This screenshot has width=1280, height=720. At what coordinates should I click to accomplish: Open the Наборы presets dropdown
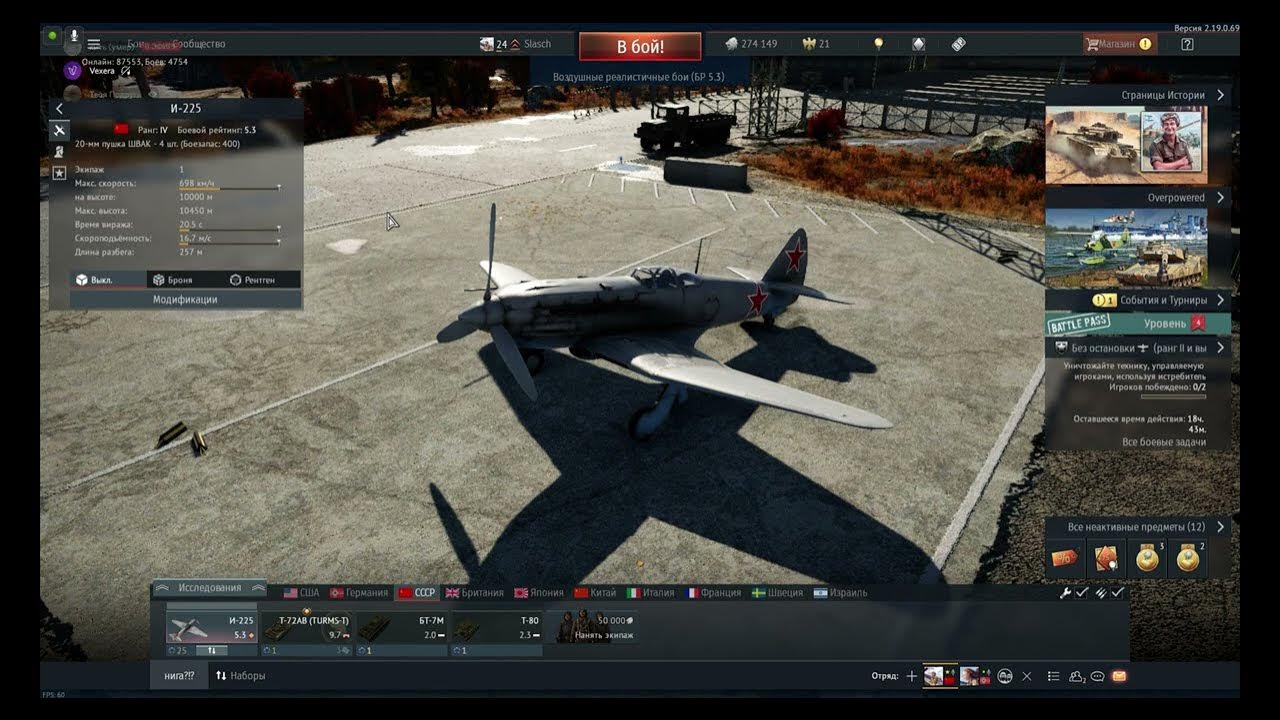click(x=241, y=676)
